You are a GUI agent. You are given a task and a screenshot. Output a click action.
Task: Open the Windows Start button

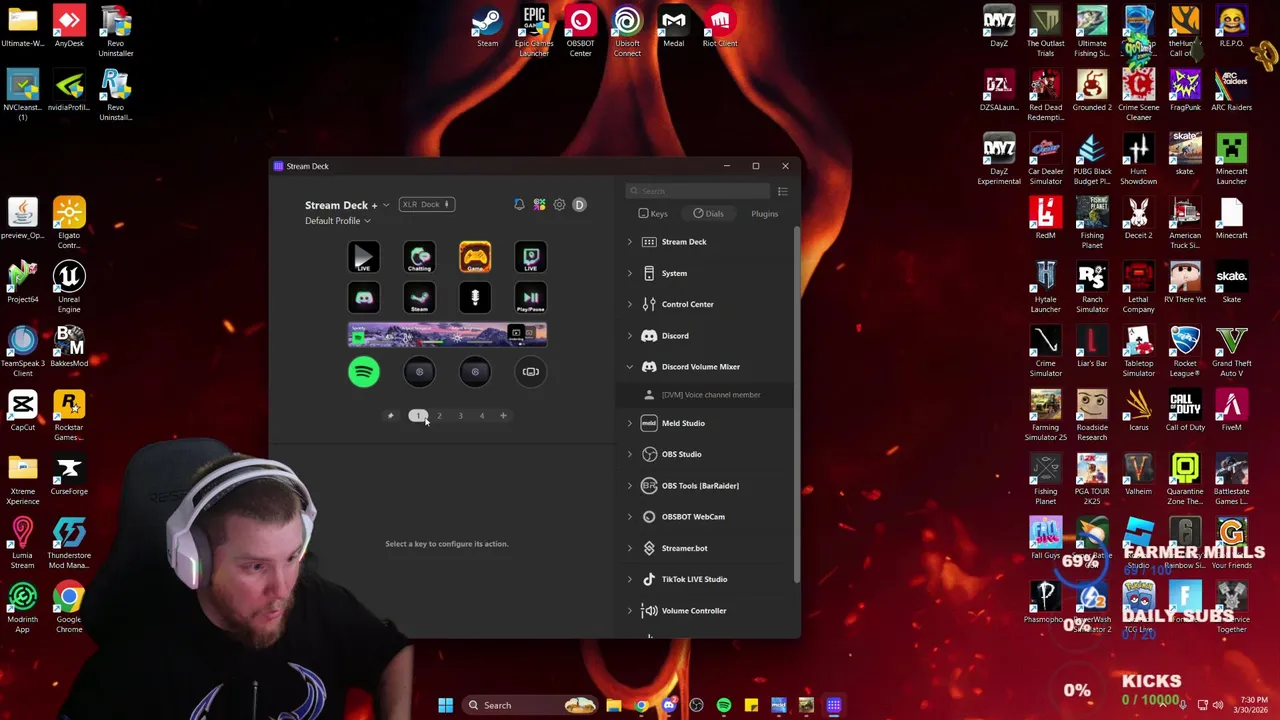(x=445, y=705)
